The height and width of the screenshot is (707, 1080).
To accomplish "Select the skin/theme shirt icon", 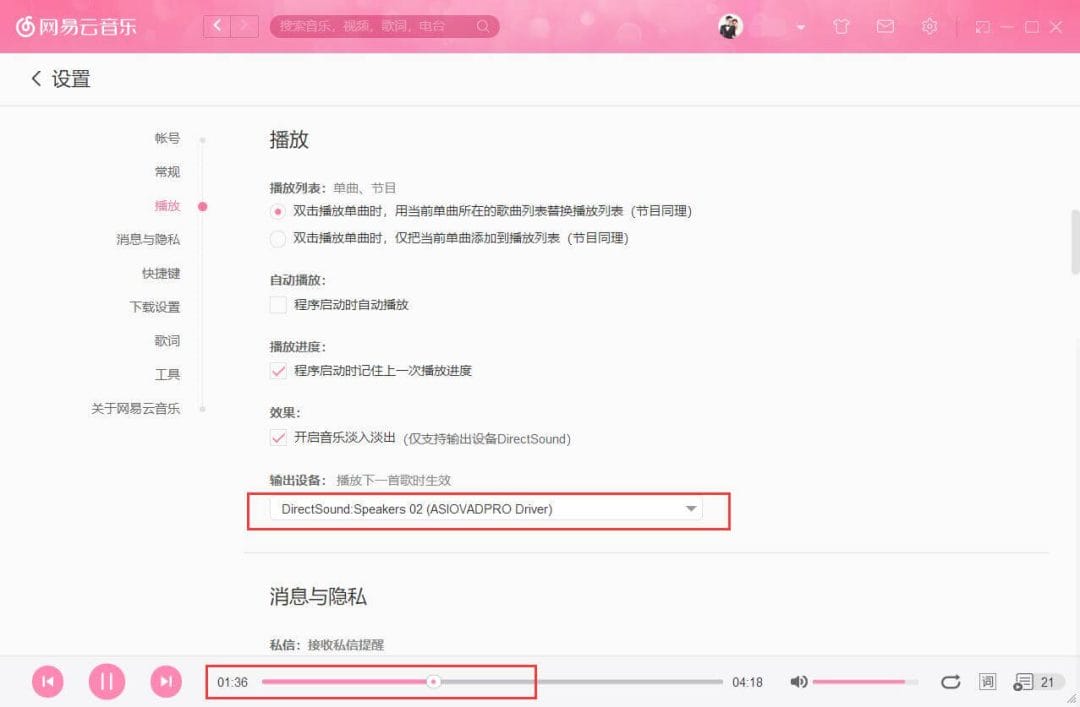I will coord(841,27).
